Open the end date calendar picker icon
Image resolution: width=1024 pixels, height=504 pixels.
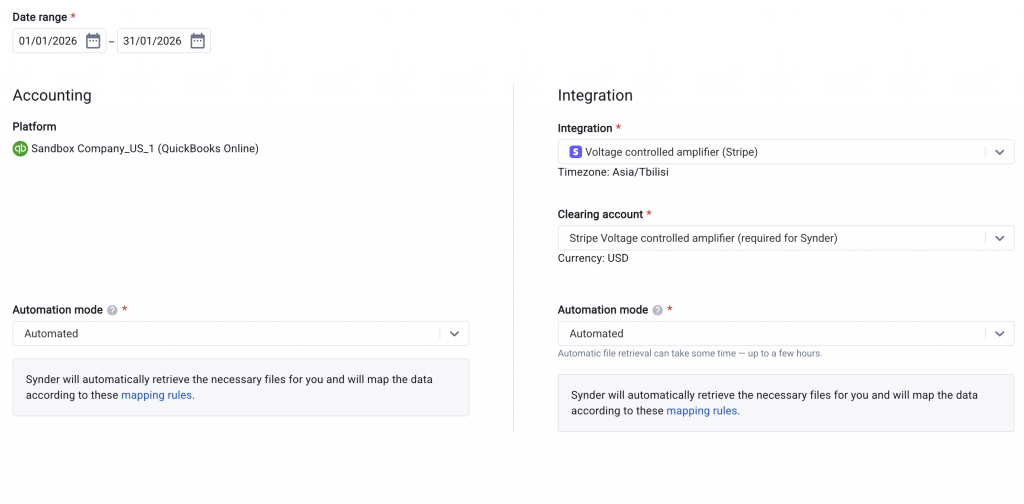point(197,41)
